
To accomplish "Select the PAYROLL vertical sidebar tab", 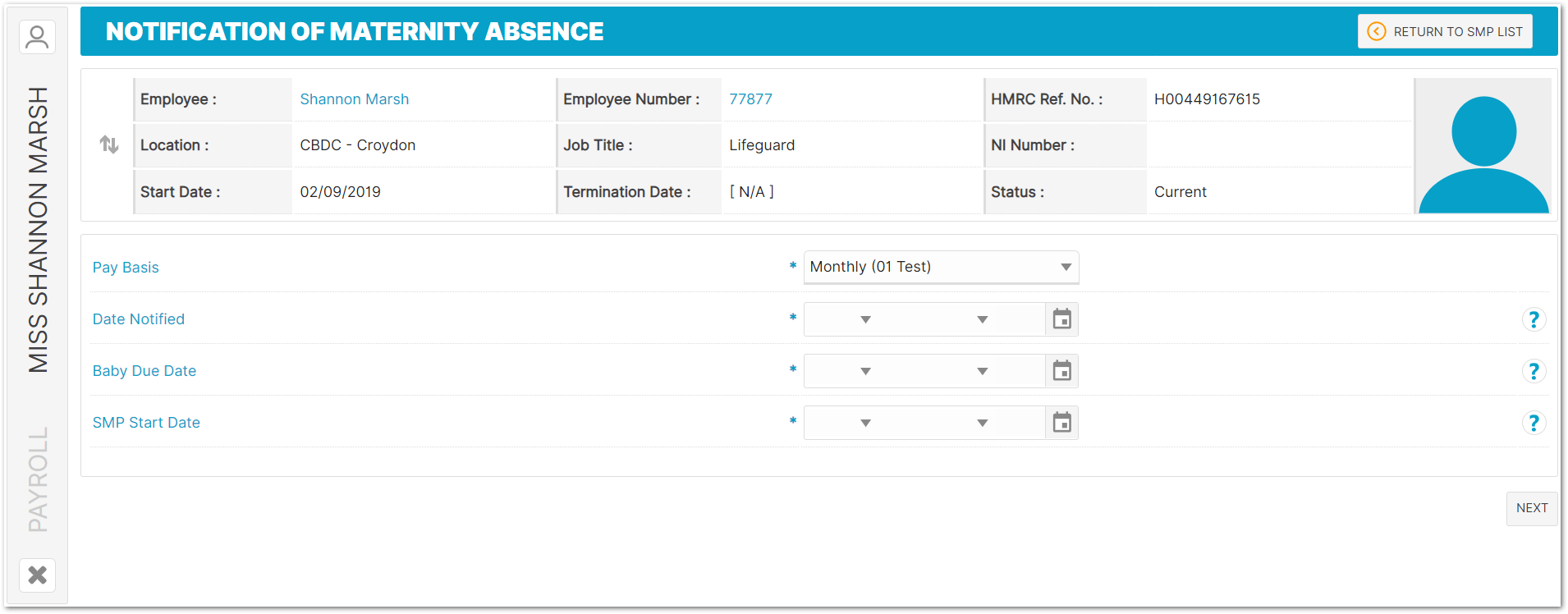I will coord(38,479).
